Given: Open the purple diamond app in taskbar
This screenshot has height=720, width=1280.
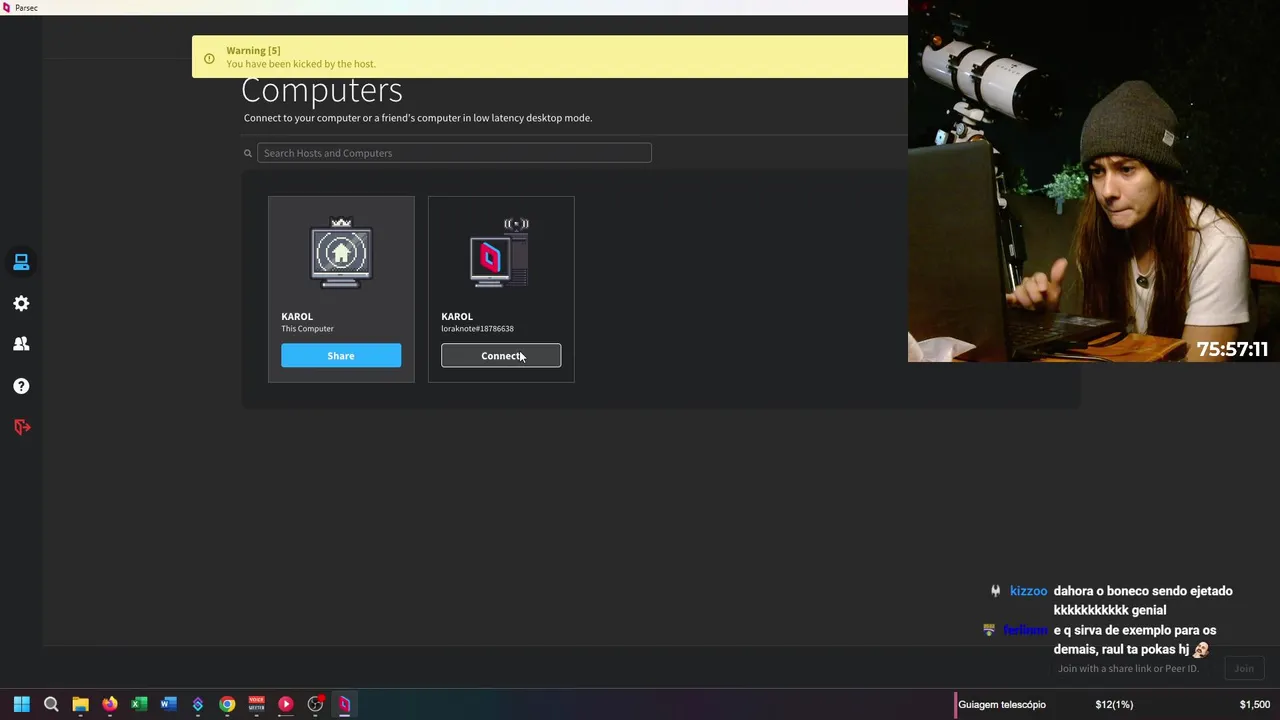Looking at the screenshot, I should (198, 704).
